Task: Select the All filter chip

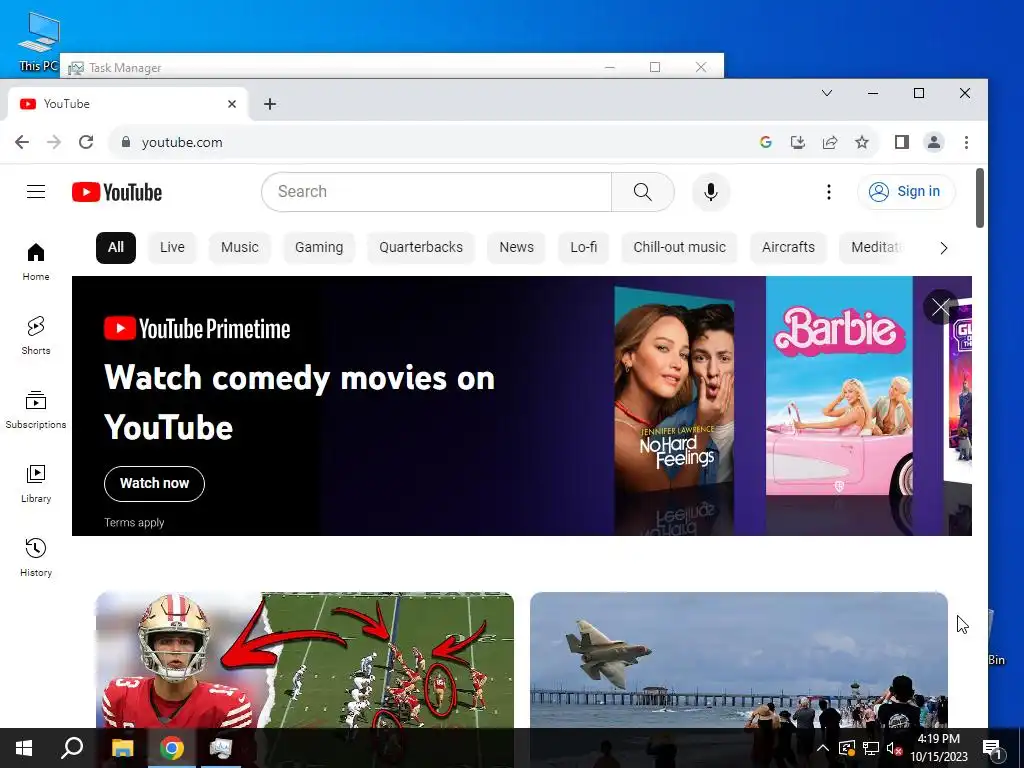Action: point(116,248)
